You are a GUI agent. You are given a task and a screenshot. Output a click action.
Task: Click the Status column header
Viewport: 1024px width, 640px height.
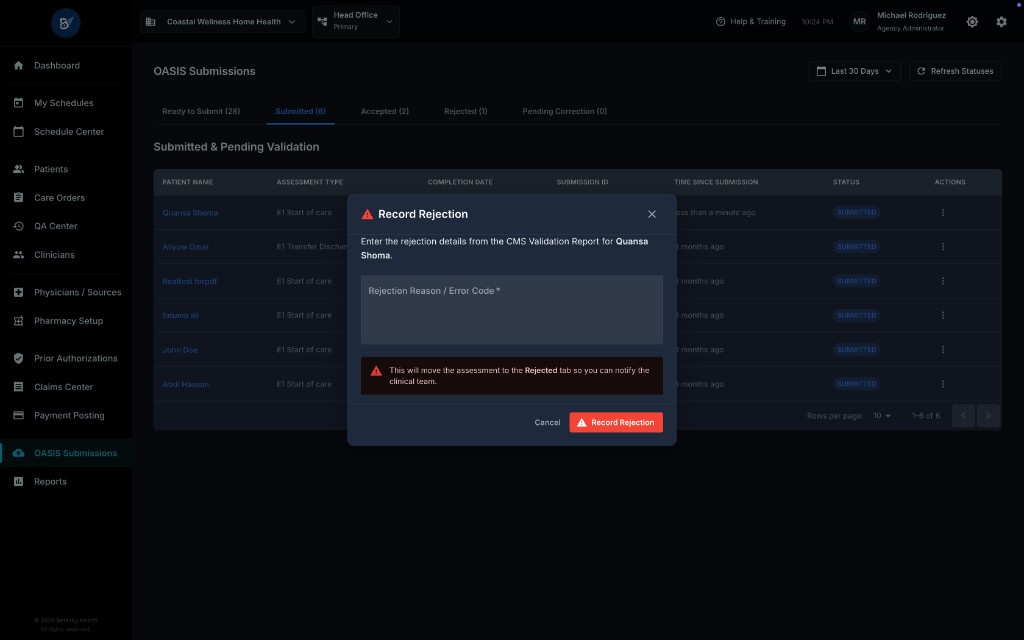846,182
